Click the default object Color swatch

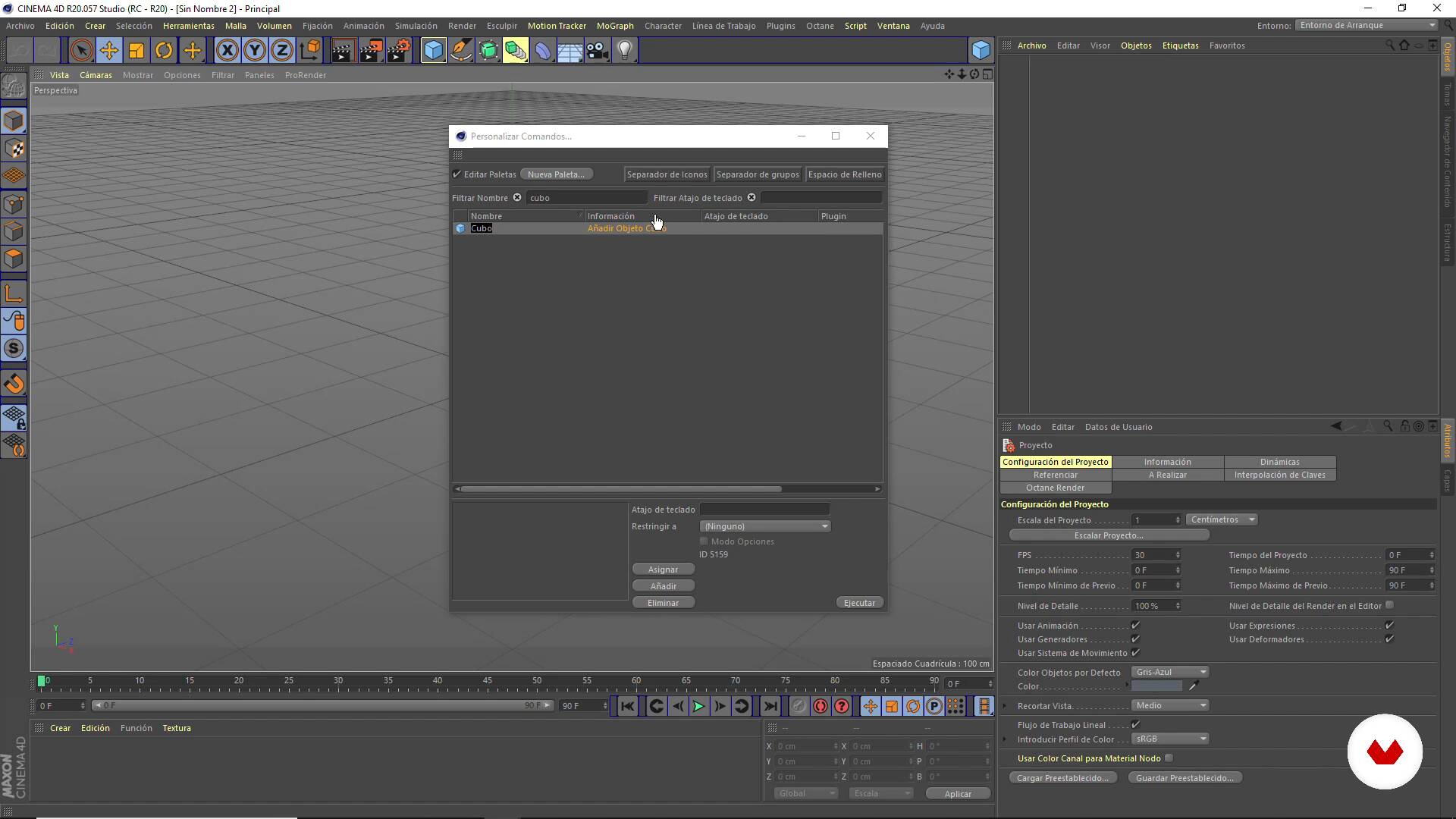[x=1156, y=686]
